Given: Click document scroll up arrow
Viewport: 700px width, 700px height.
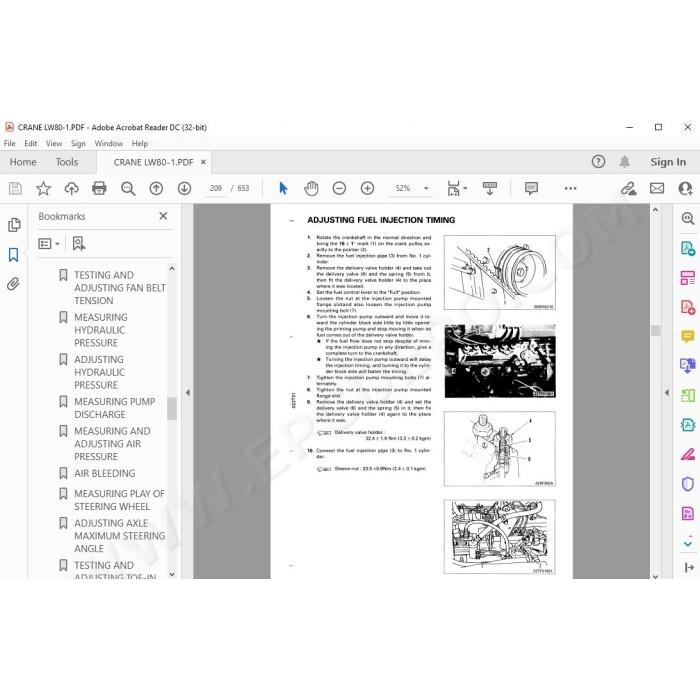Looking at the screenshot, I should click(655, 209).
